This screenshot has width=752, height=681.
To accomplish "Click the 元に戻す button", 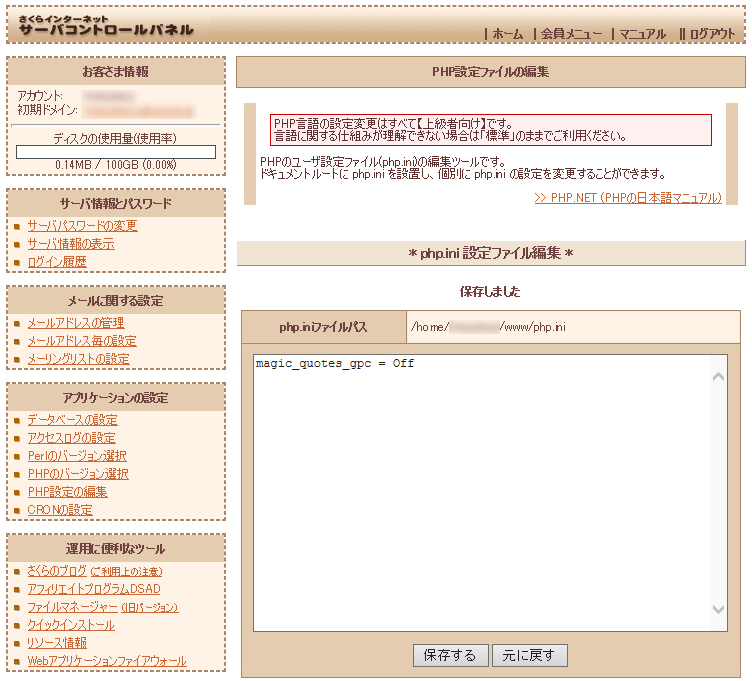I will pyautogui.click(x=530, y=656).
